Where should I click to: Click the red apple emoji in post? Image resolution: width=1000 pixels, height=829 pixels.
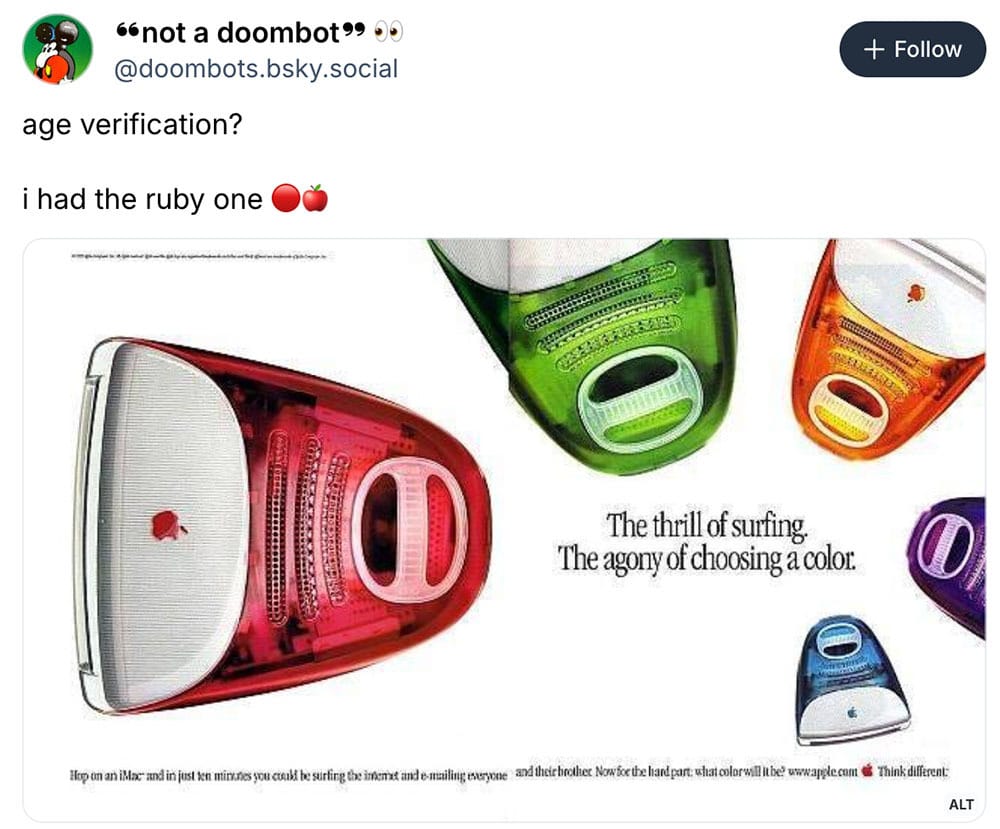pyautogui.click(x=315, y=198)
